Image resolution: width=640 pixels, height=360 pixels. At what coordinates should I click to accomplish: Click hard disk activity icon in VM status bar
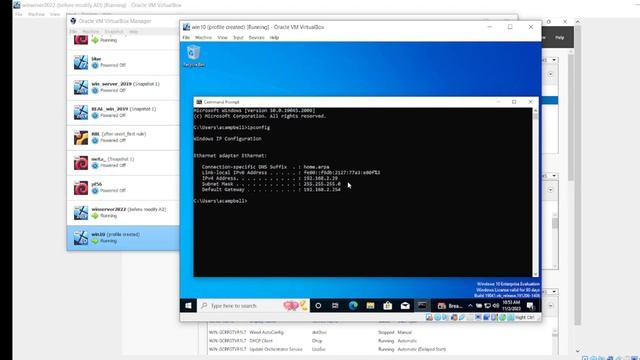429,318
